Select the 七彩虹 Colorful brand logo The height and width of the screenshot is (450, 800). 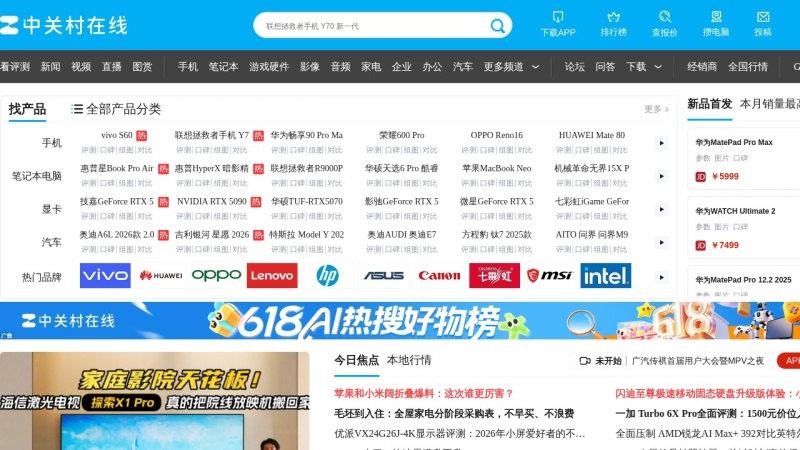click(494, 276)
